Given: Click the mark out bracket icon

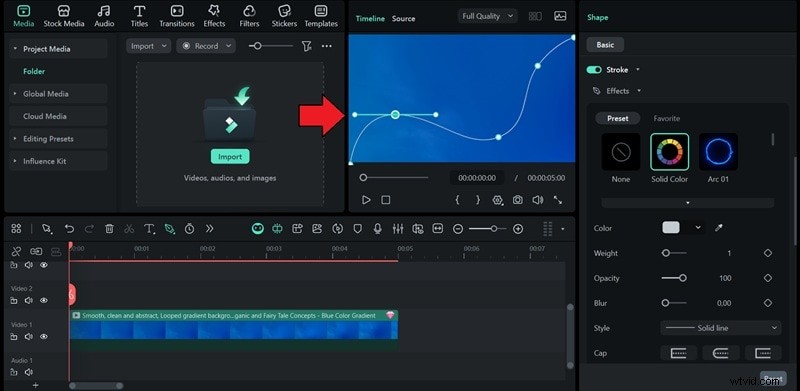Looking at the screenshot, I should point(478,200).
